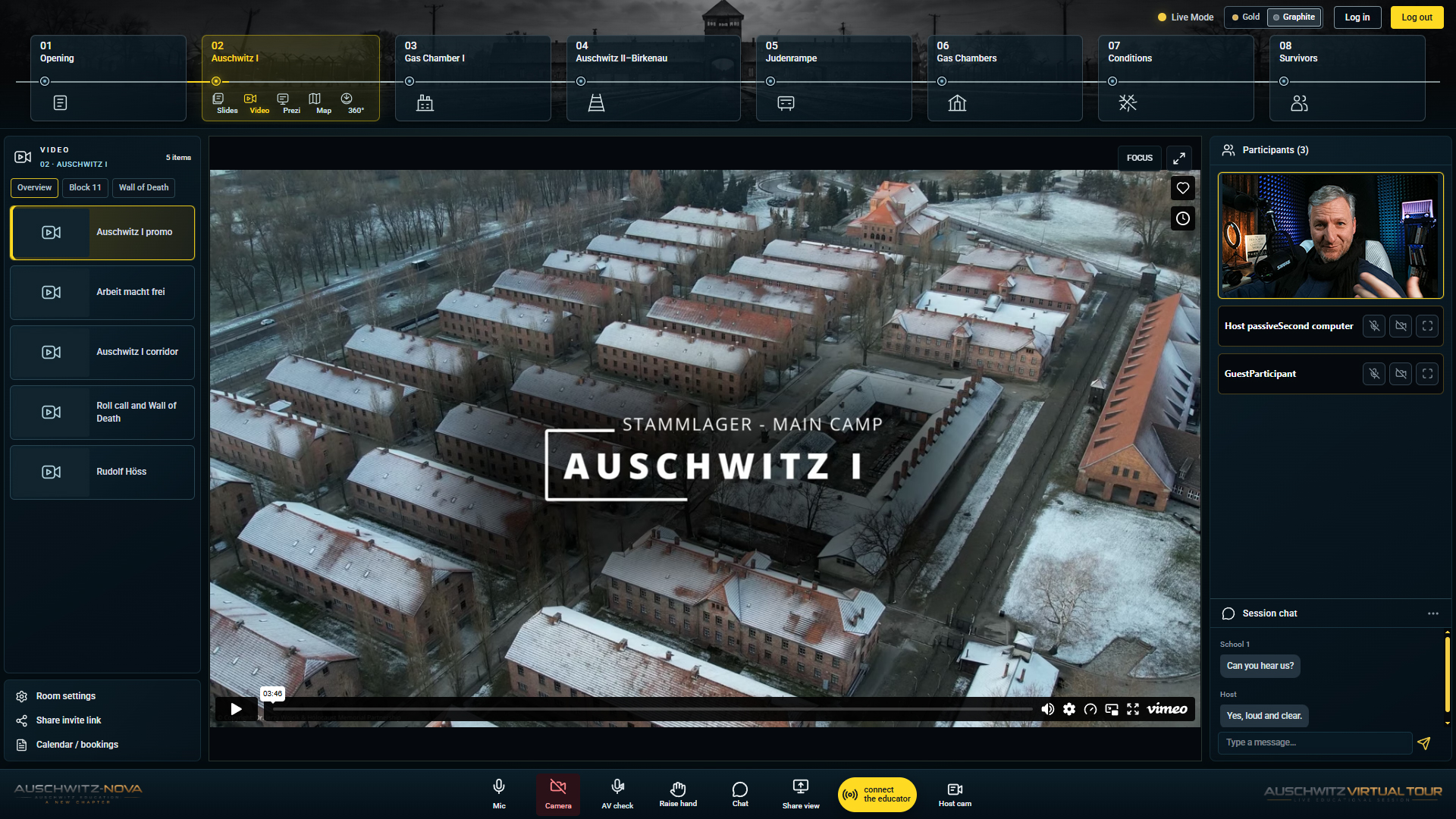The width and height of the screenshot is (1456, 819).
Task: Play the Auschwitz I video
Action: (236, 709)
